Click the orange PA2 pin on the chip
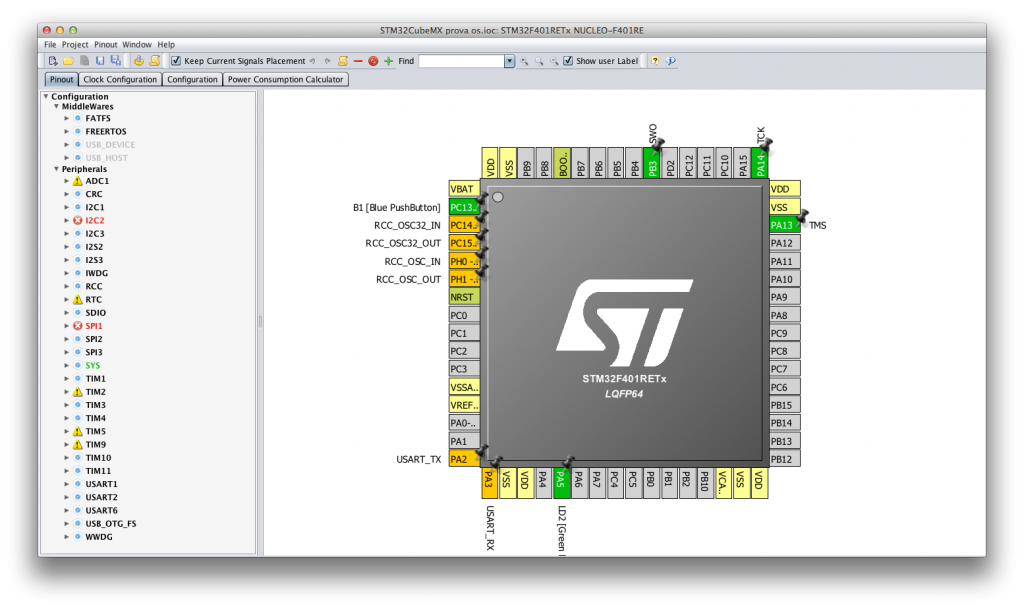This screenshot has height=609, width=1024. [464, 460]
